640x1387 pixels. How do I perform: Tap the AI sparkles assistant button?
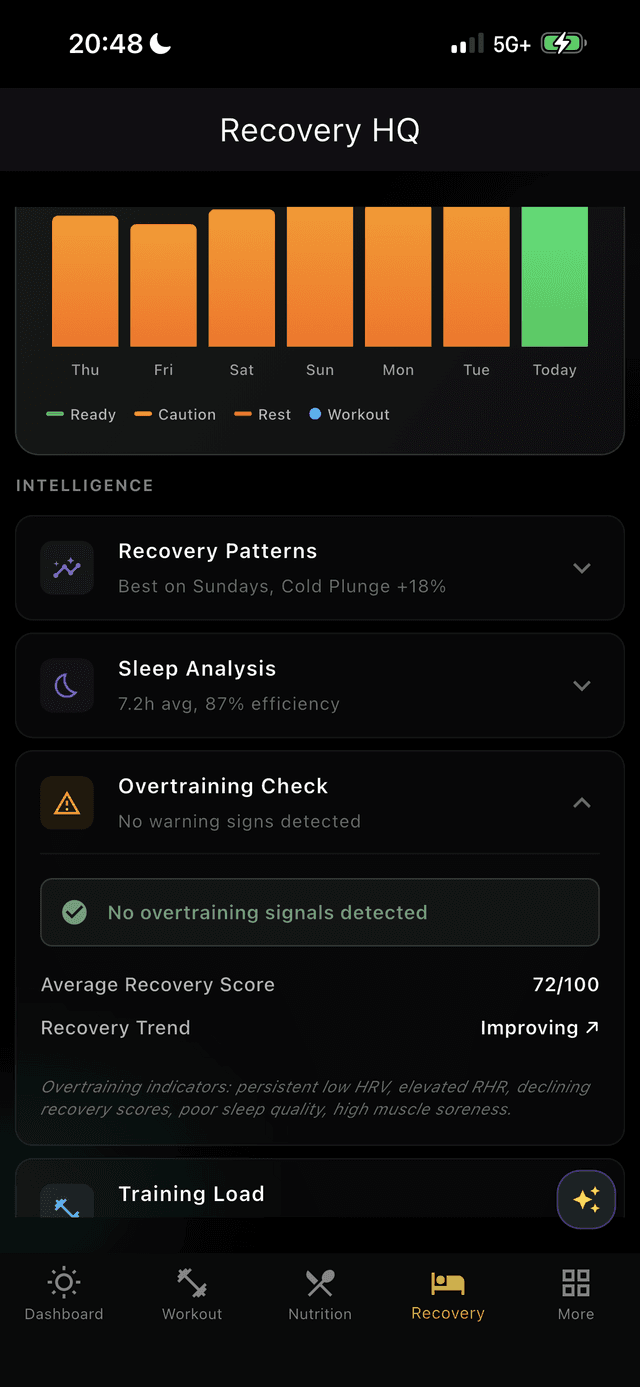(x=586, y=1199)
